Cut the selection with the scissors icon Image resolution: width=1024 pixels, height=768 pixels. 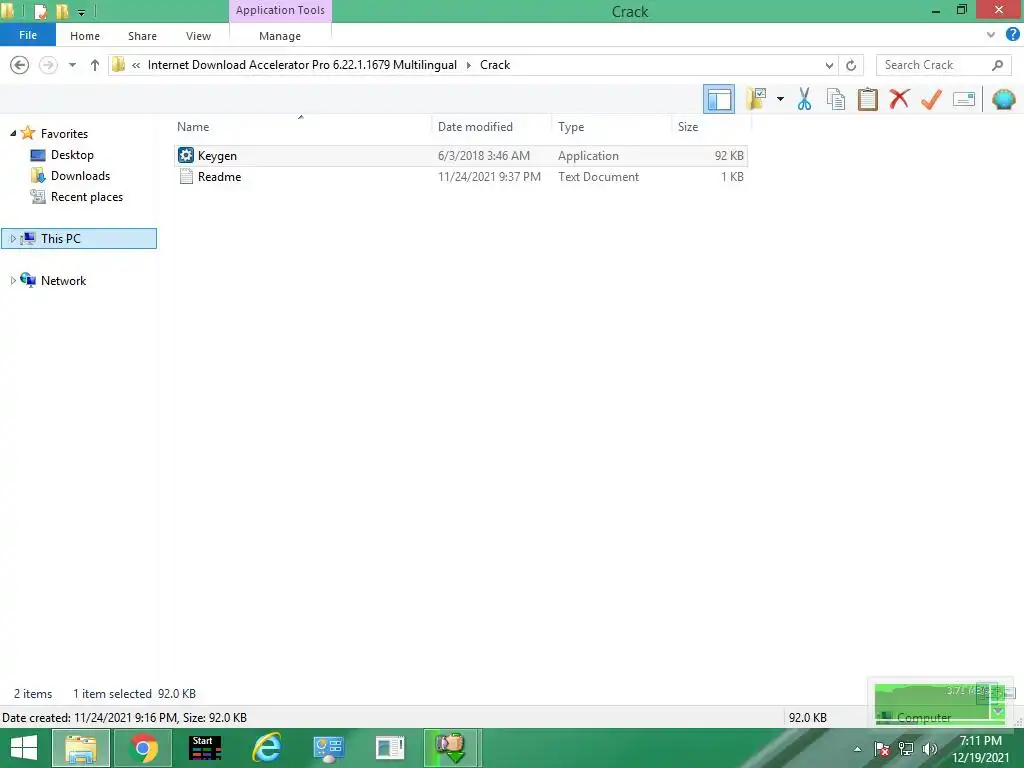(804, 99)
